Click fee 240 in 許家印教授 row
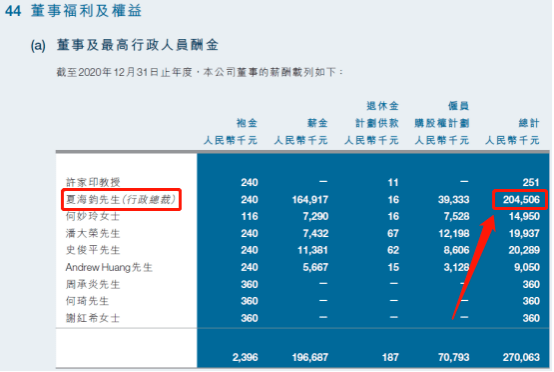The image size is (554, 372). tap(249, 182)
